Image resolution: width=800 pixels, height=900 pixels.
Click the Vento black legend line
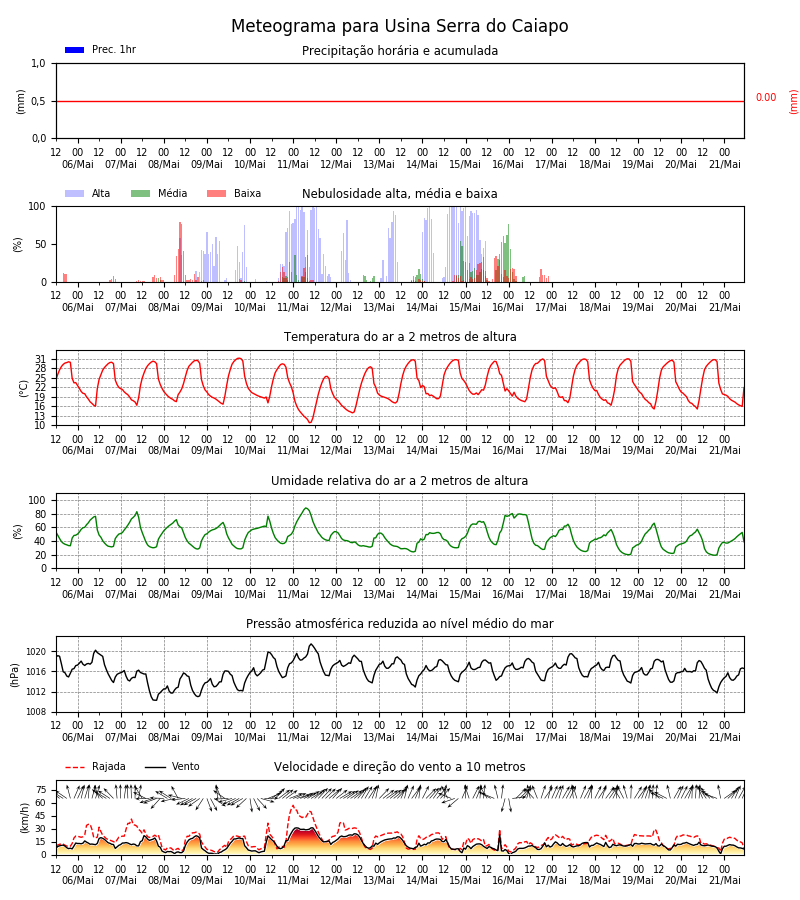point(155,767)
